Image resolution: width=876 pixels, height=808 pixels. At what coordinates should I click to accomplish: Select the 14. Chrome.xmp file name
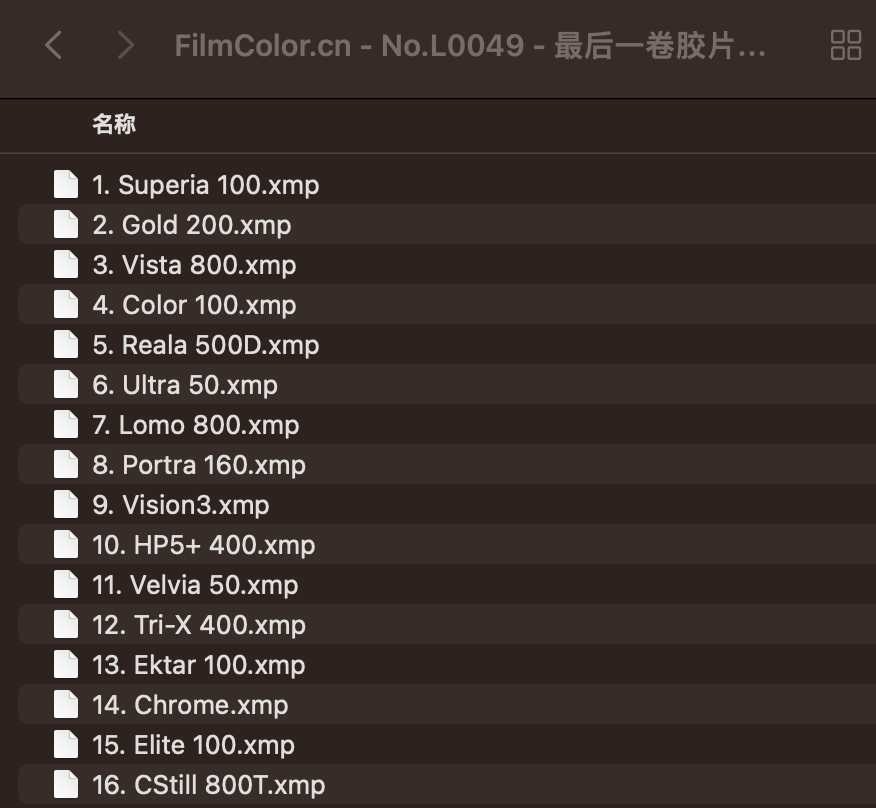pyautogui.click(x=190, y=705)
